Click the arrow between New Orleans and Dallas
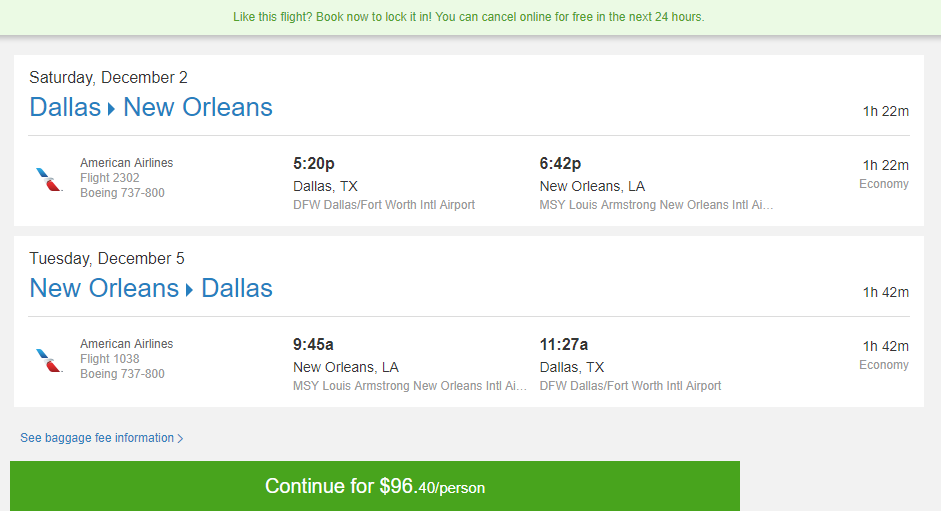941x516 pixels. tap(190, 290)
